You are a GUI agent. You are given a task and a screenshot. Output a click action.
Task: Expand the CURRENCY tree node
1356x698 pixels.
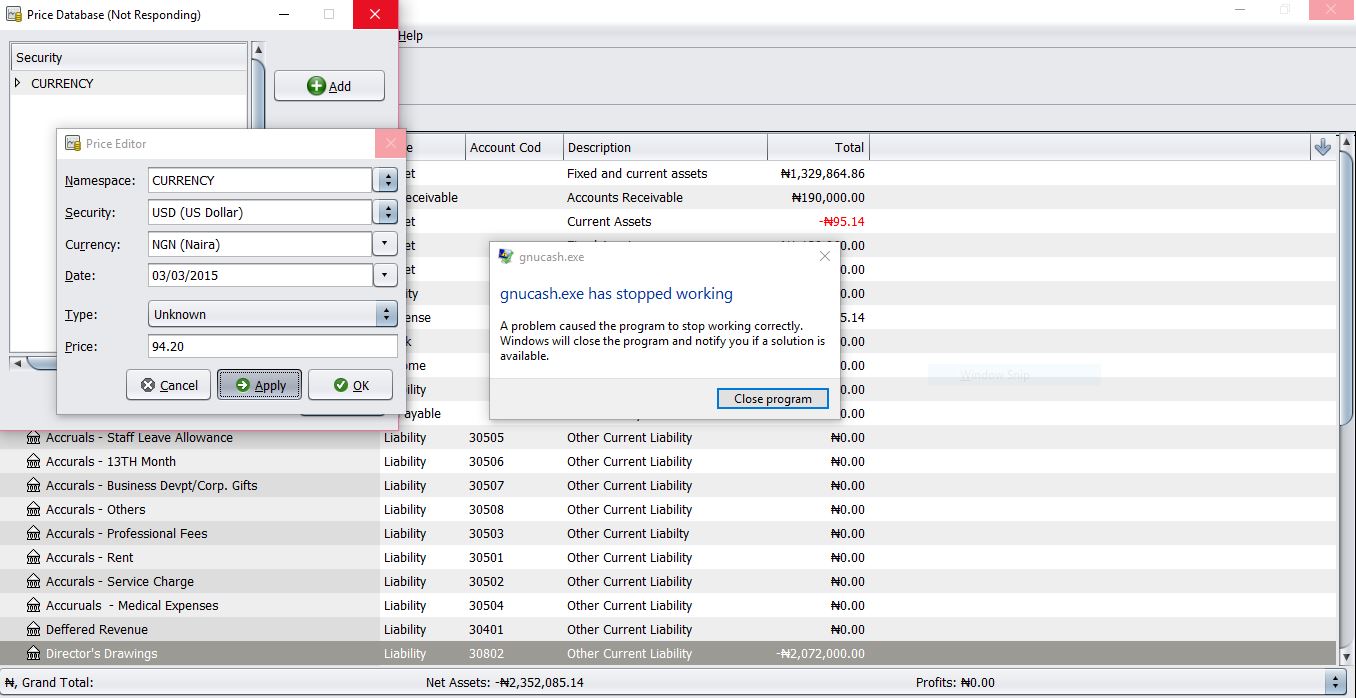tap(18, 83)
